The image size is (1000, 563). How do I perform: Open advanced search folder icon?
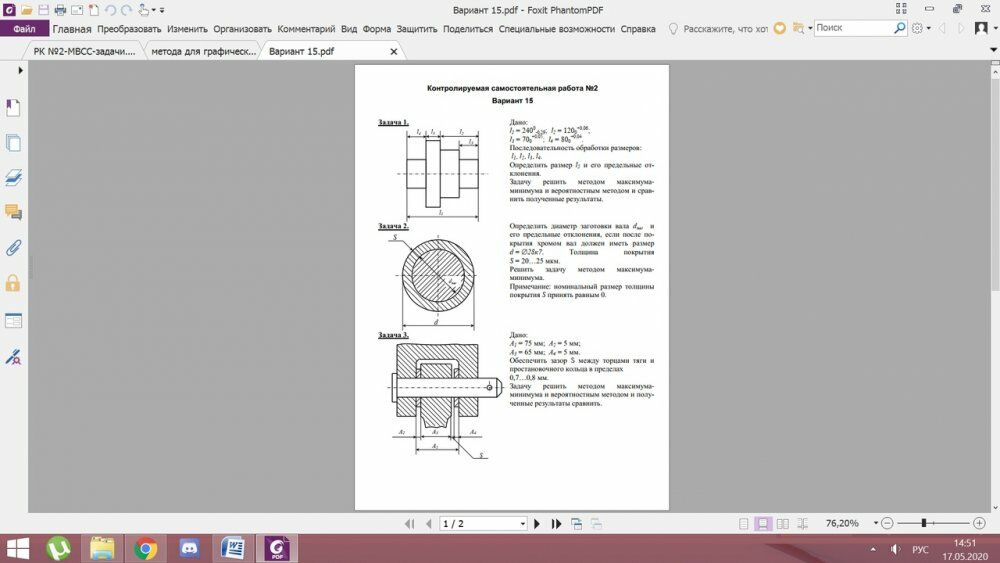798,28
